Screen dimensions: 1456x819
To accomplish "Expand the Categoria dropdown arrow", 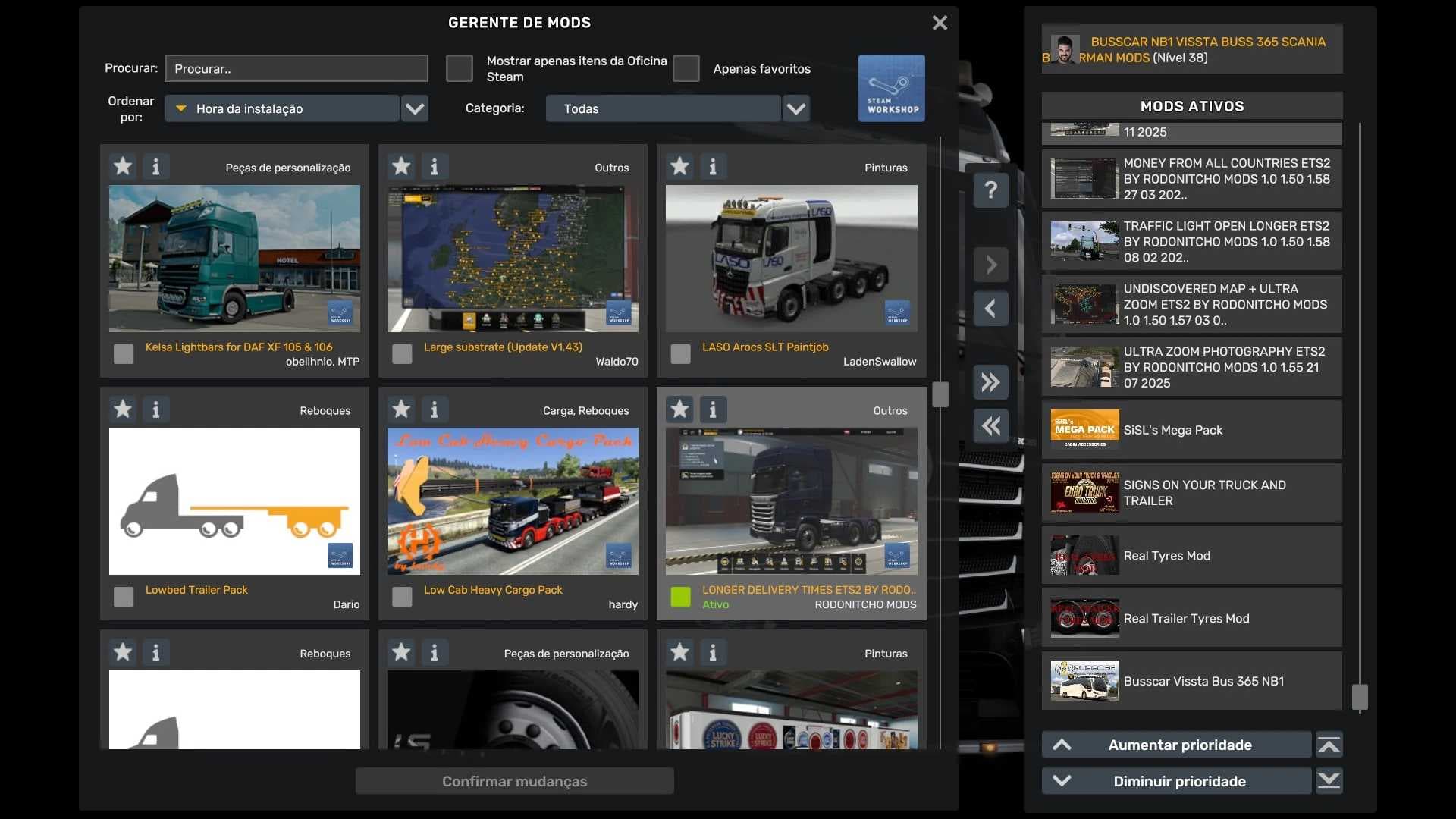I will point(796,108).
